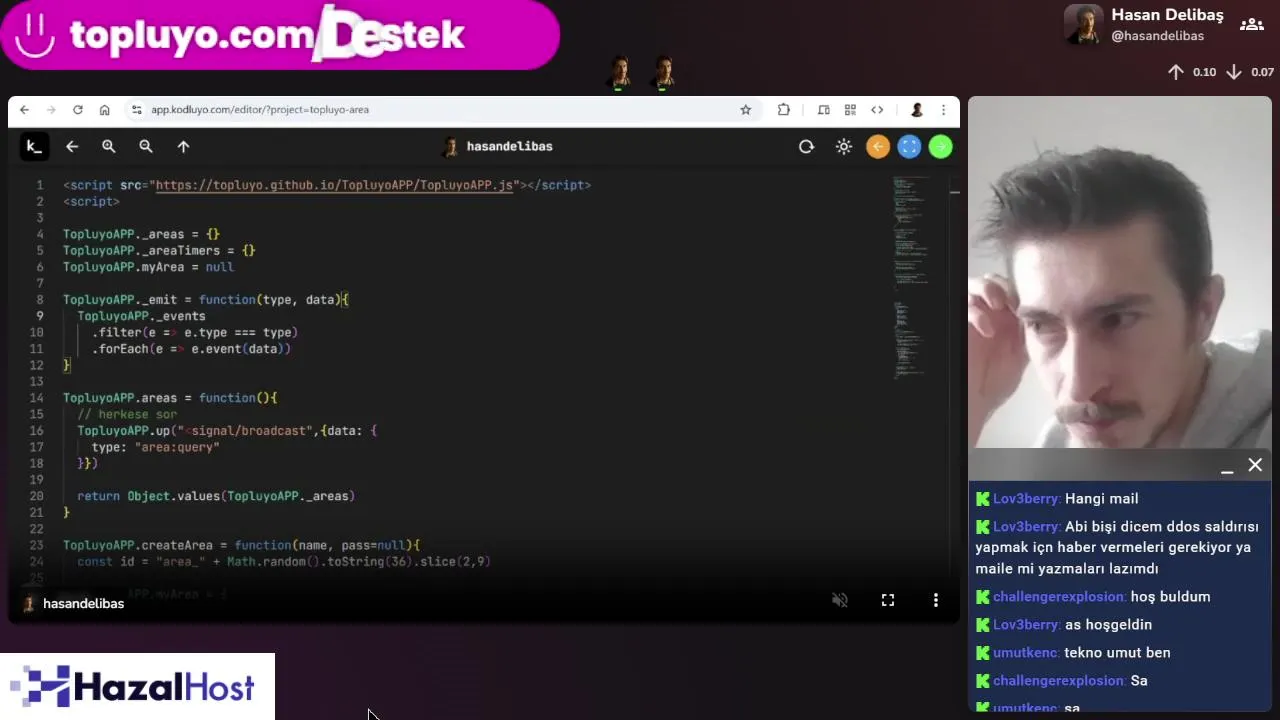Open the browser three-dot menu
The width and height of the screenshot is (1280, 720).
point(943,110)
